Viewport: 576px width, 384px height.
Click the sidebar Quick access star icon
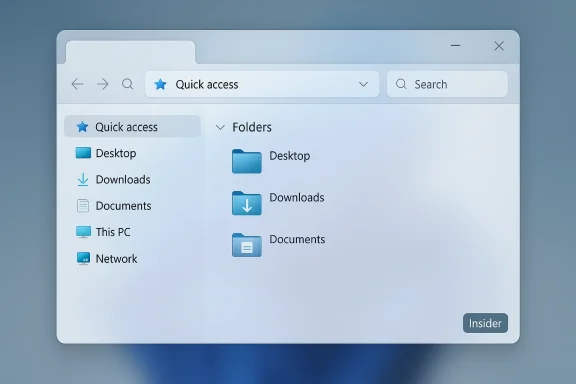[82, 126]
